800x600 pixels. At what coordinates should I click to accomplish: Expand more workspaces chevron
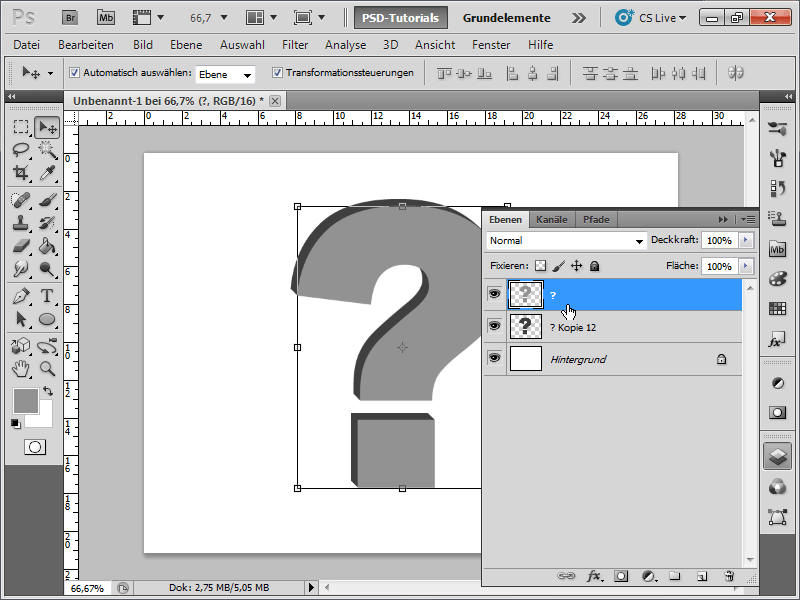[x=579, y=18]
